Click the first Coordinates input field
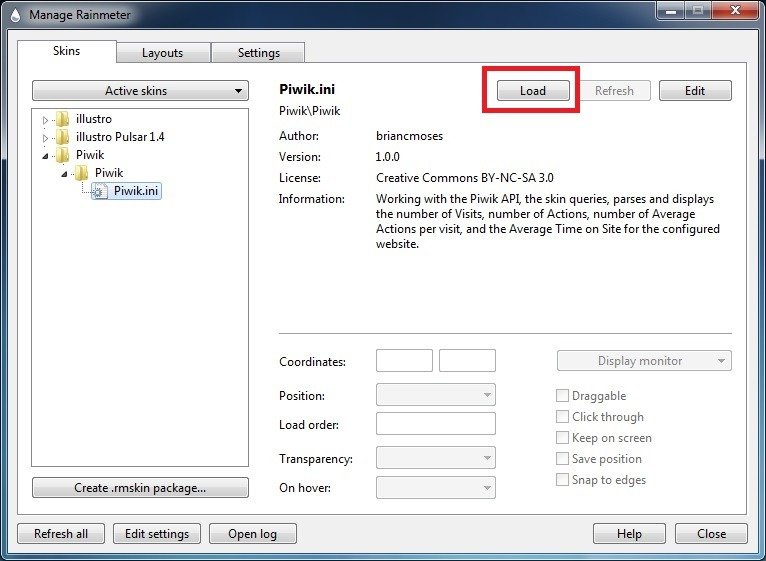 [404, 361]
